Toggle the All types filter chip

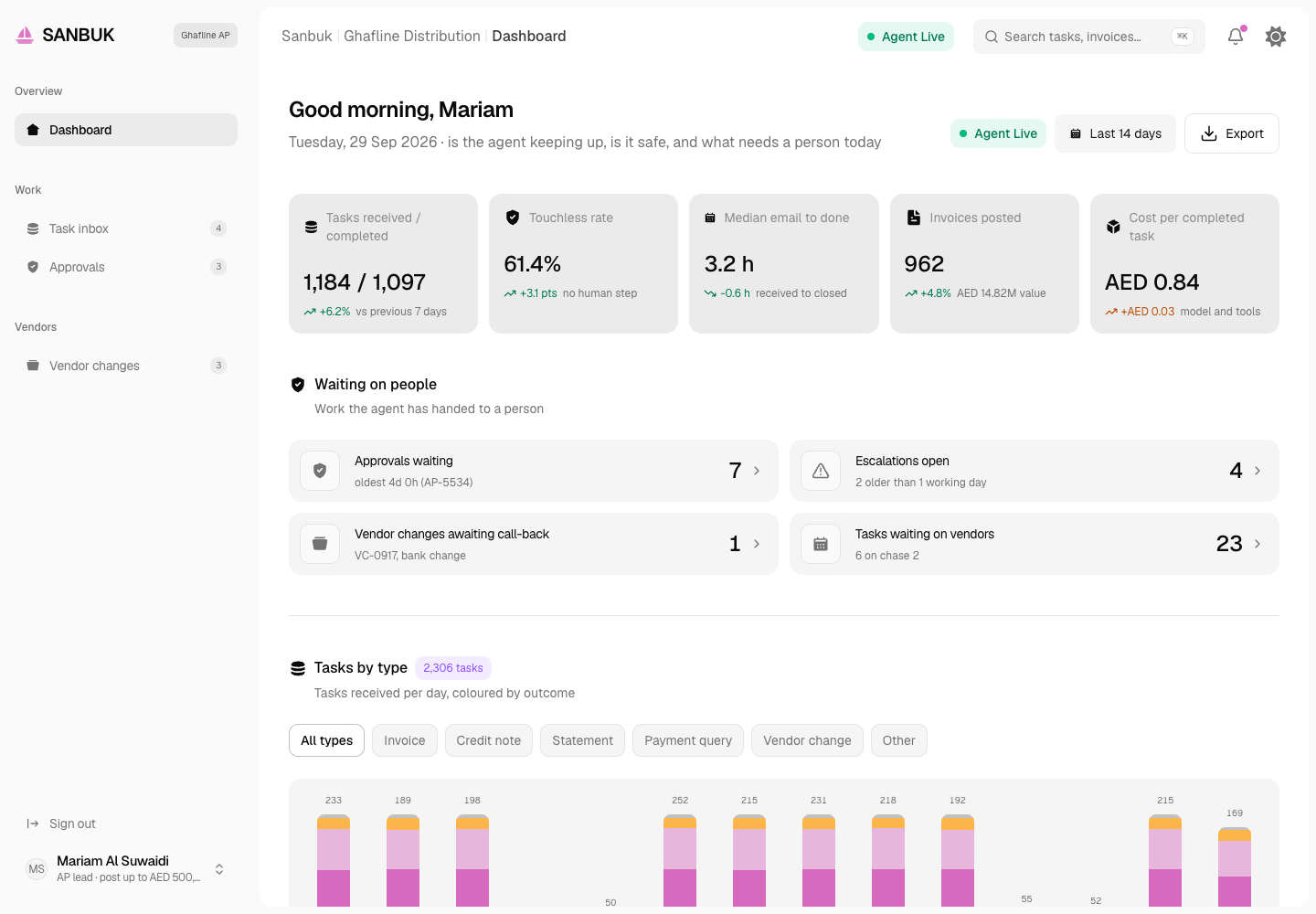(x=326, y=740)
